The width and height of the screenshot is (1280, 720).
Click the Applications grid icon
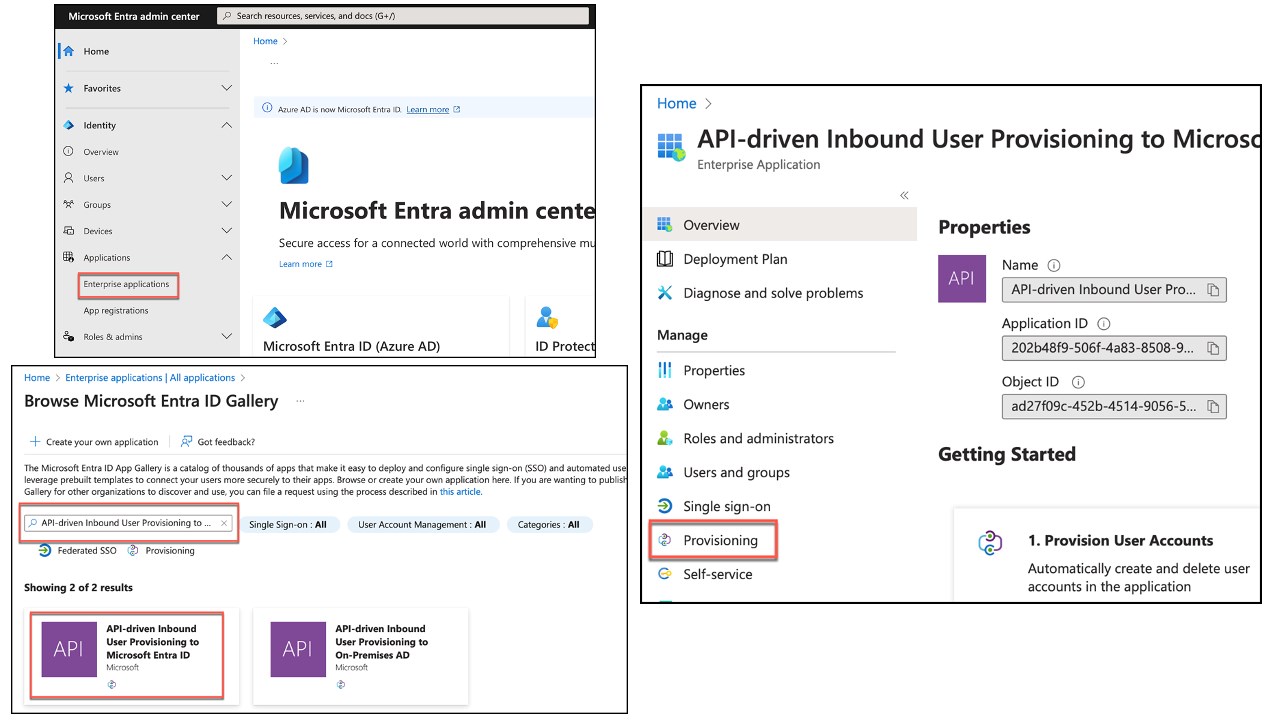tap(68, 257)
